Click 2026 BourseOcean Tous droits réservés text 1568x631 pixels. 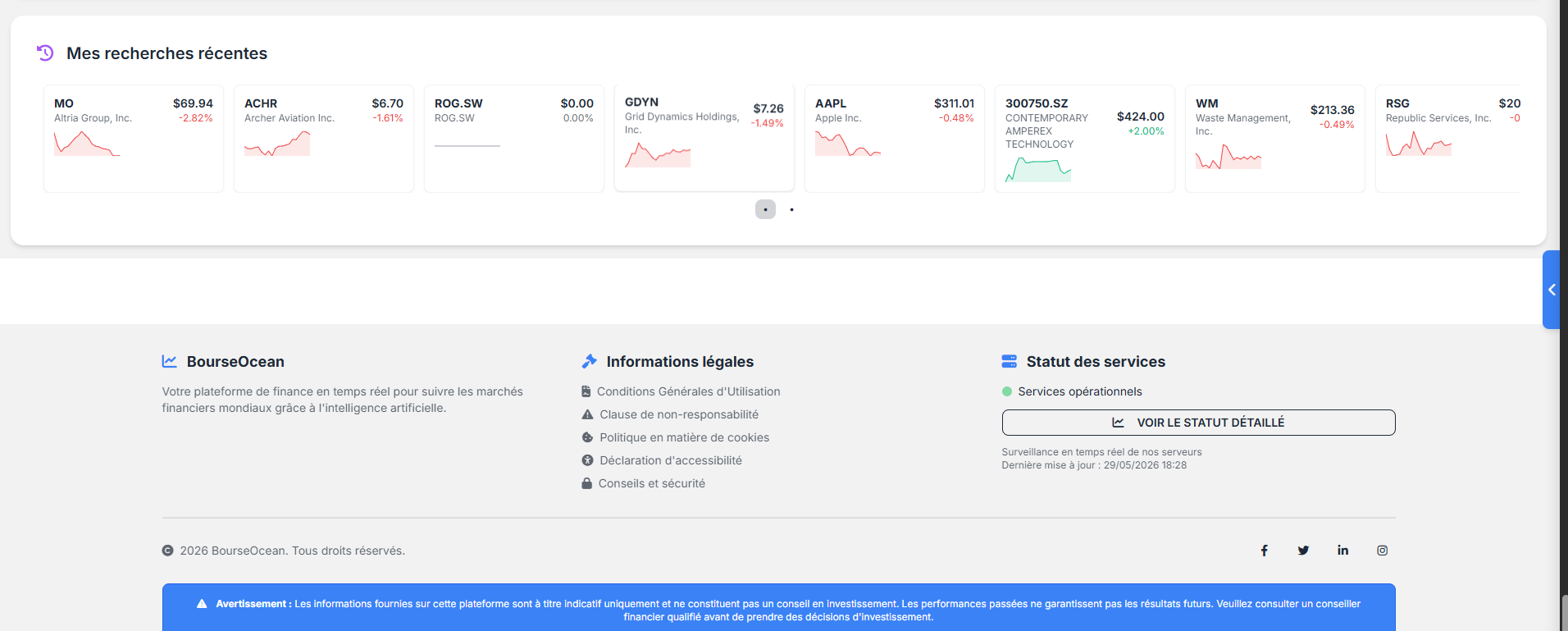pos(293,551)
